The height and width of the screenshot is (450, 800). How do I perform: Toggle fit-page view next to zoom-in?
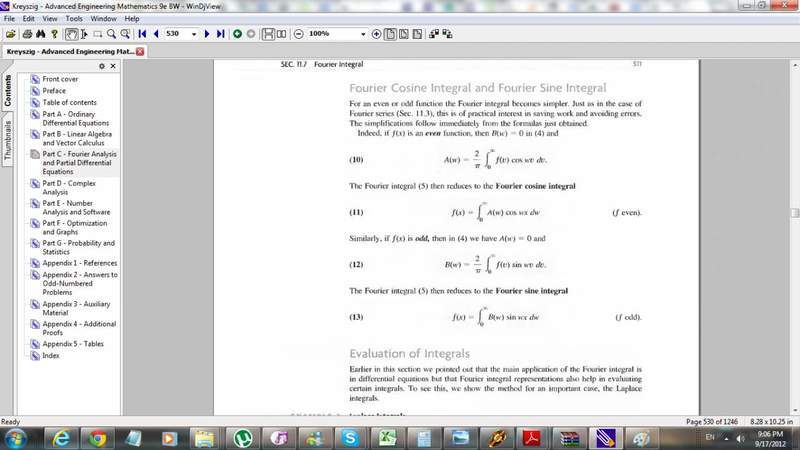coord(390,34)
